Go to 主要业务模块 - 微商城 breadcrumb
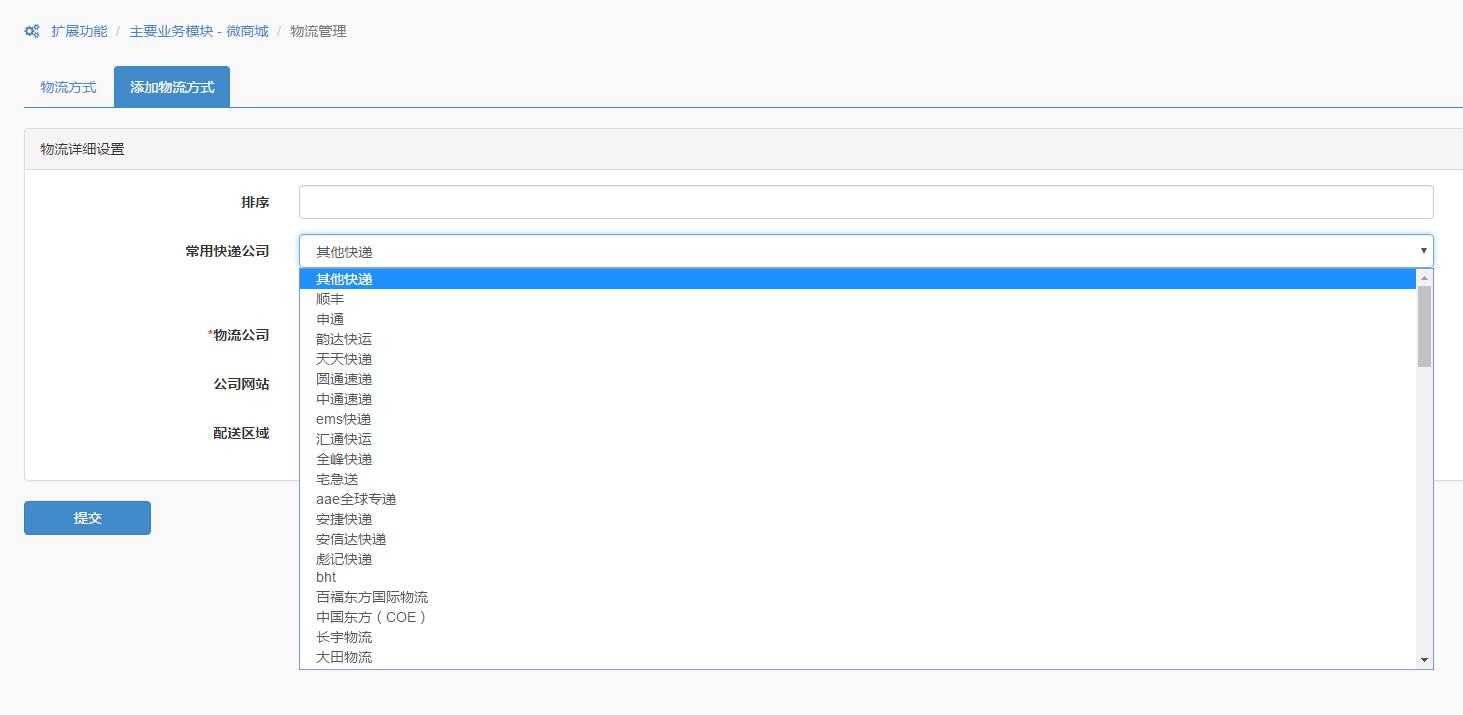Screen dimensions: 1463x715 click(x=198, y=31)
